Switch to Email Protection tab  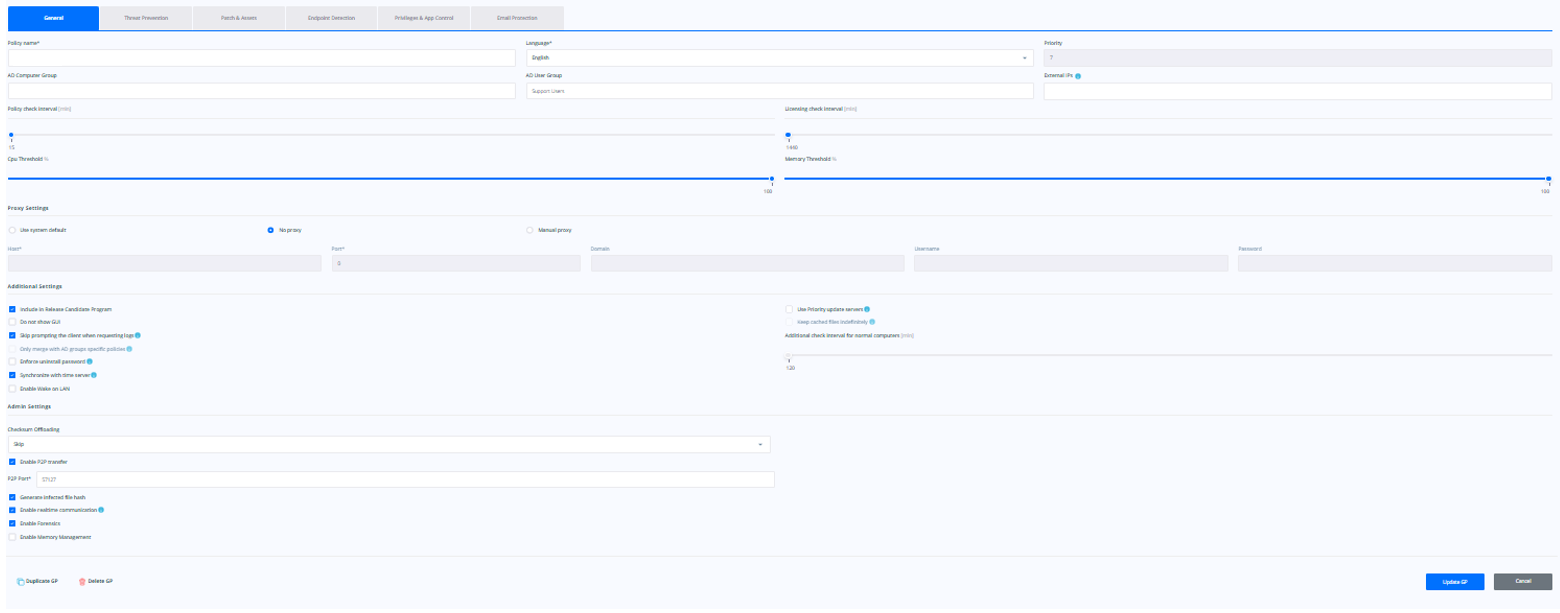click(516, 18)
